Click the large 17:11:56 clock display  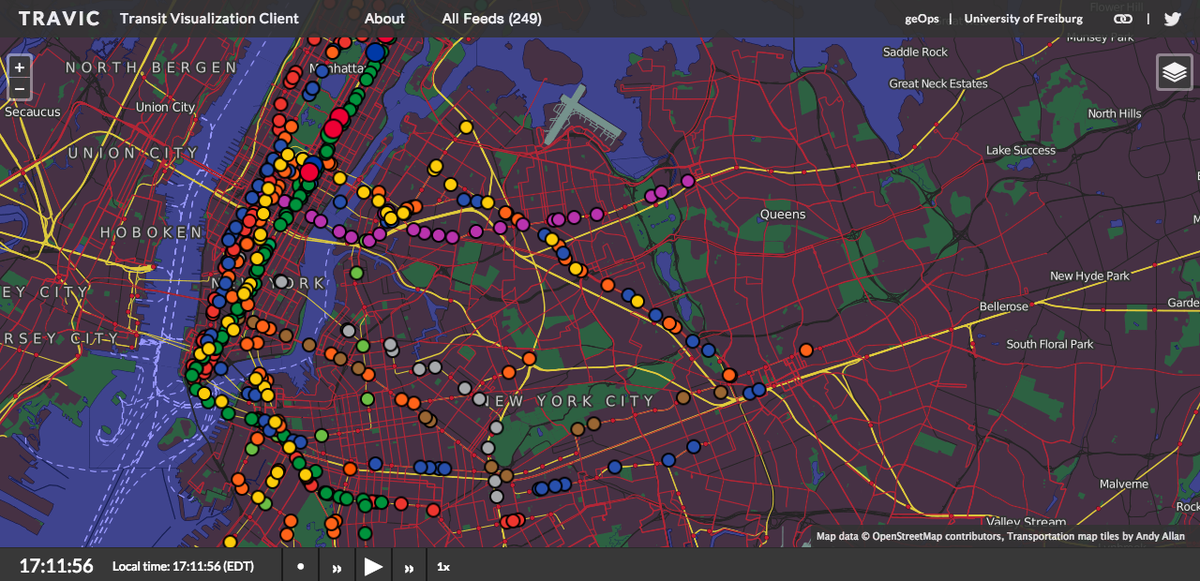click(56, 566)
